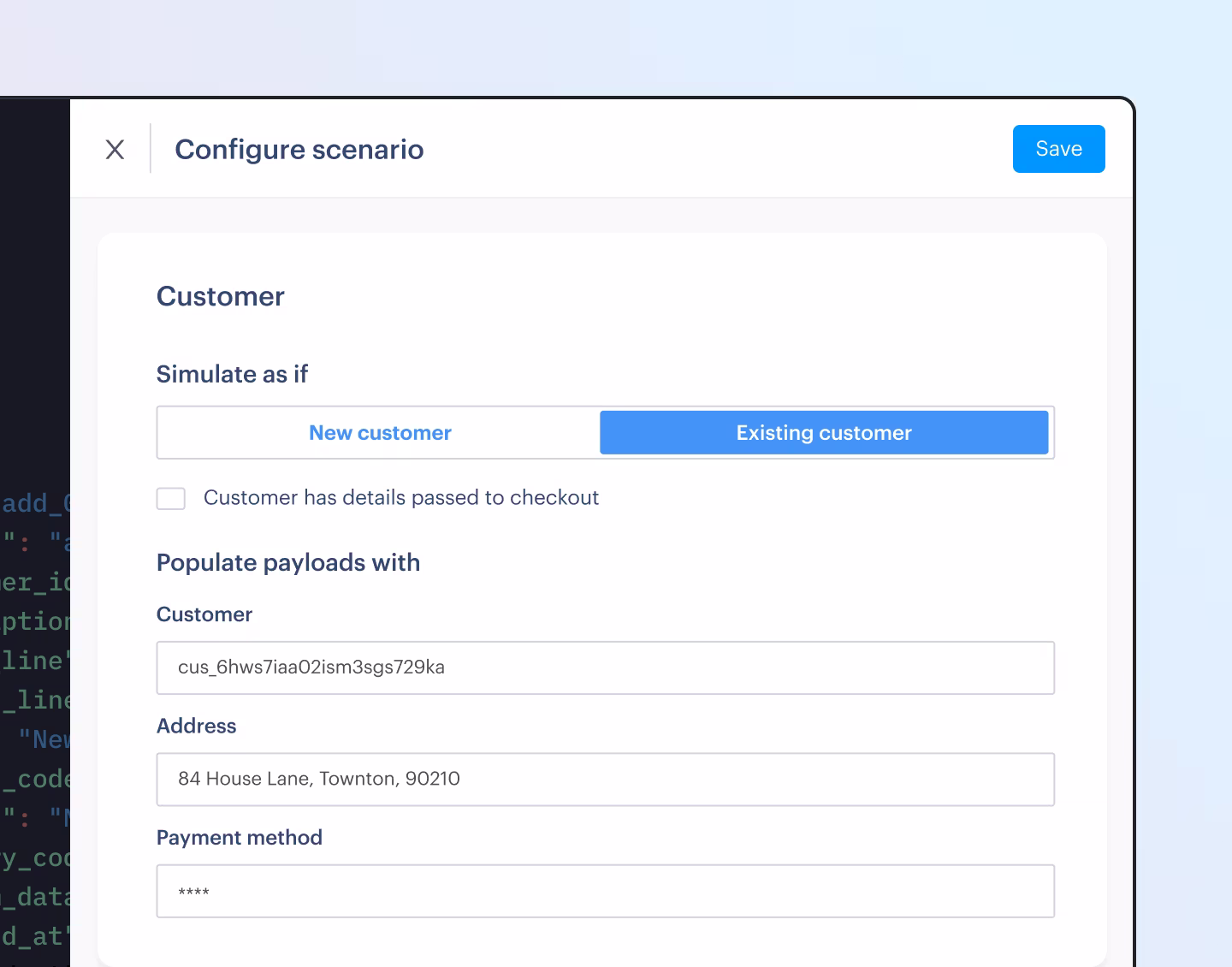This screenshot has height=967, width=1232.
Task: Click the Address field label
Action: click(x=196, y=726)
